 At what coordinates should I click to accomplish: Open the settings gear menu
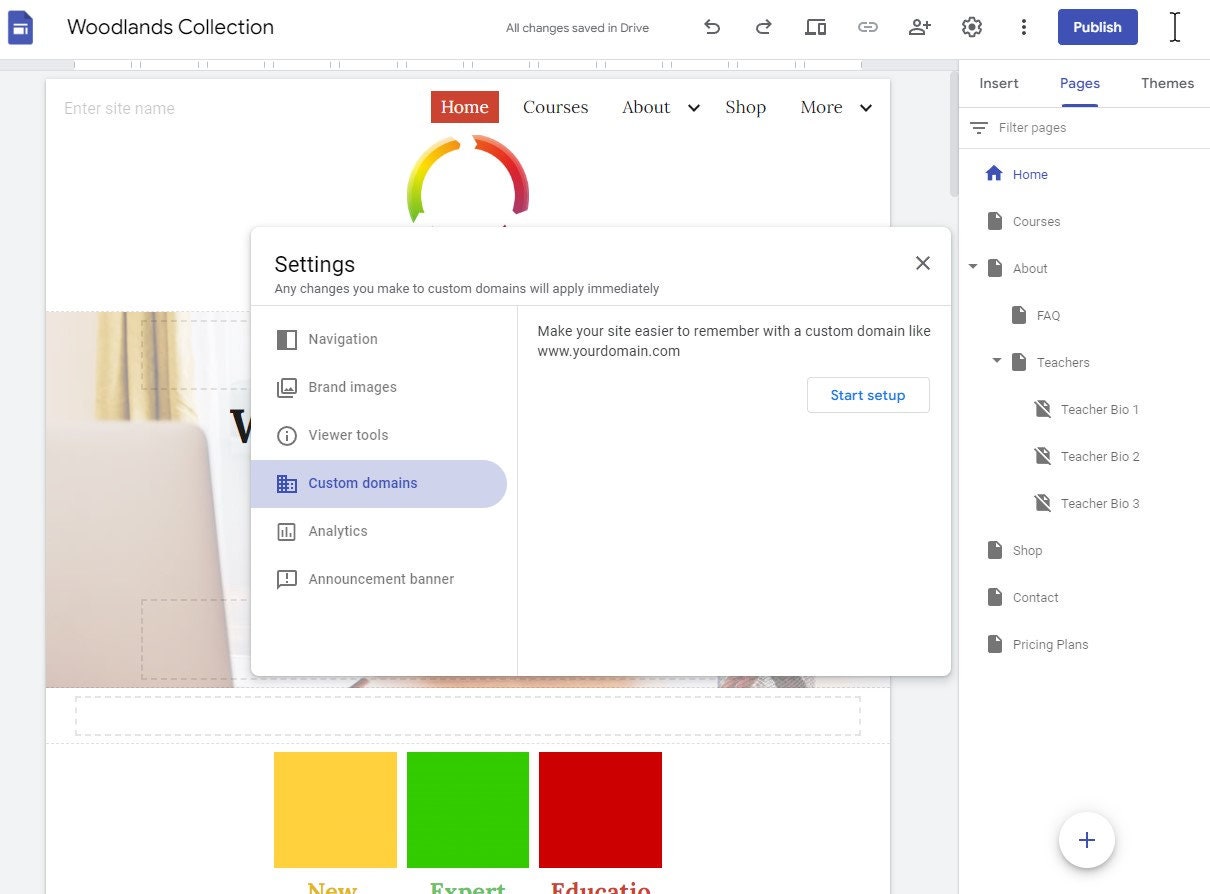[971, 27]
